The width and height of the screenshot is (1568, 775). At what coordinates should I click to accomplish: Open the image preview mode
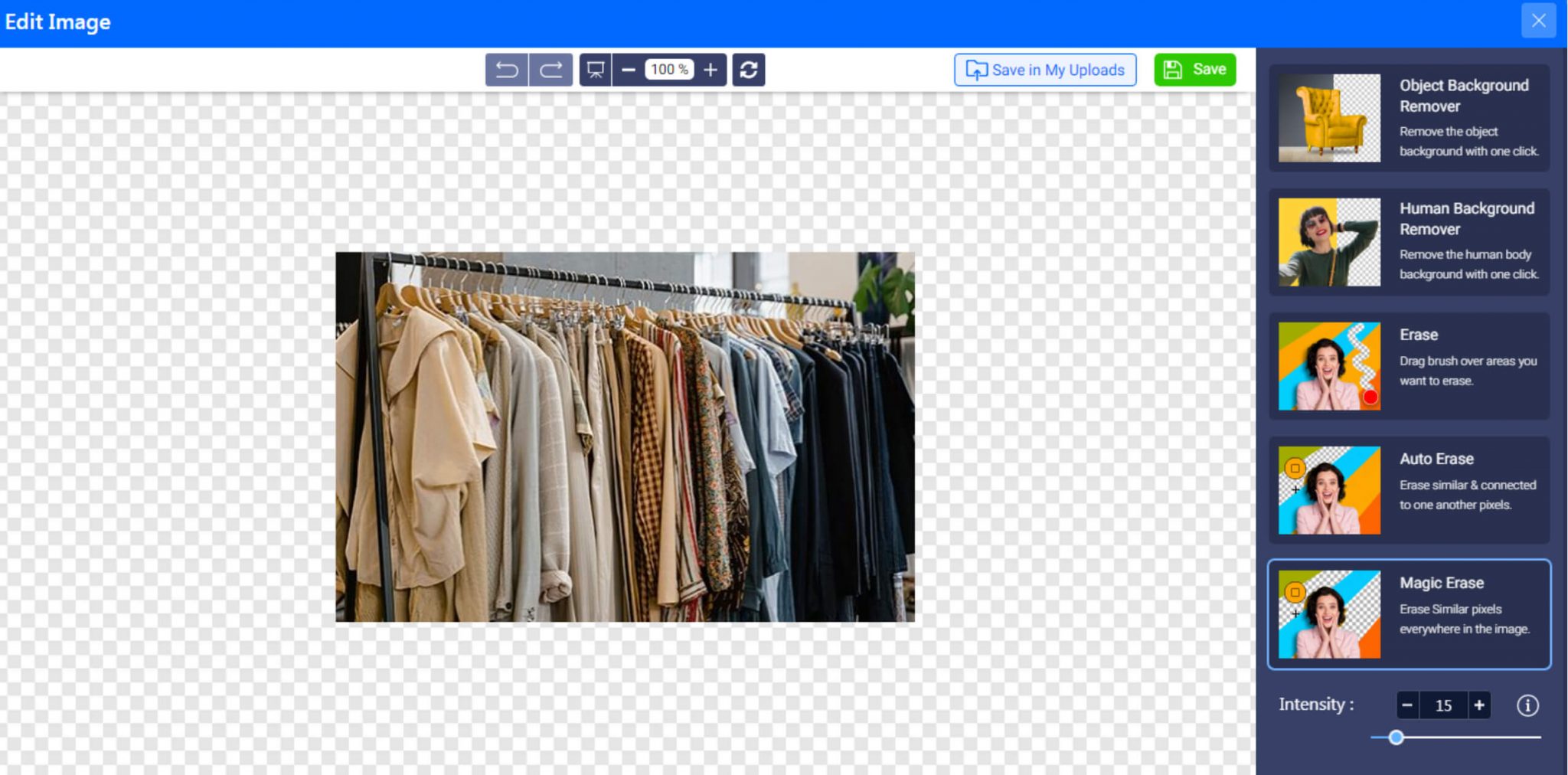pos(595,70)
